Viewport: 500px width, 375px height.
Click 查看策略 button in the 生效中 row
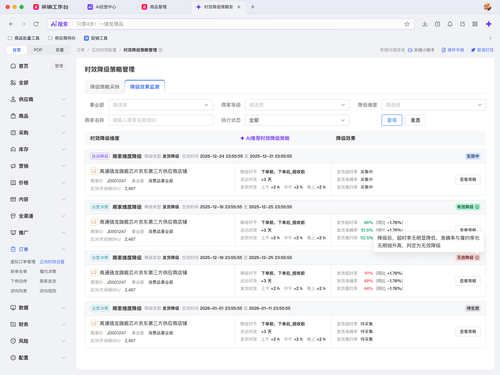(468, 180)
